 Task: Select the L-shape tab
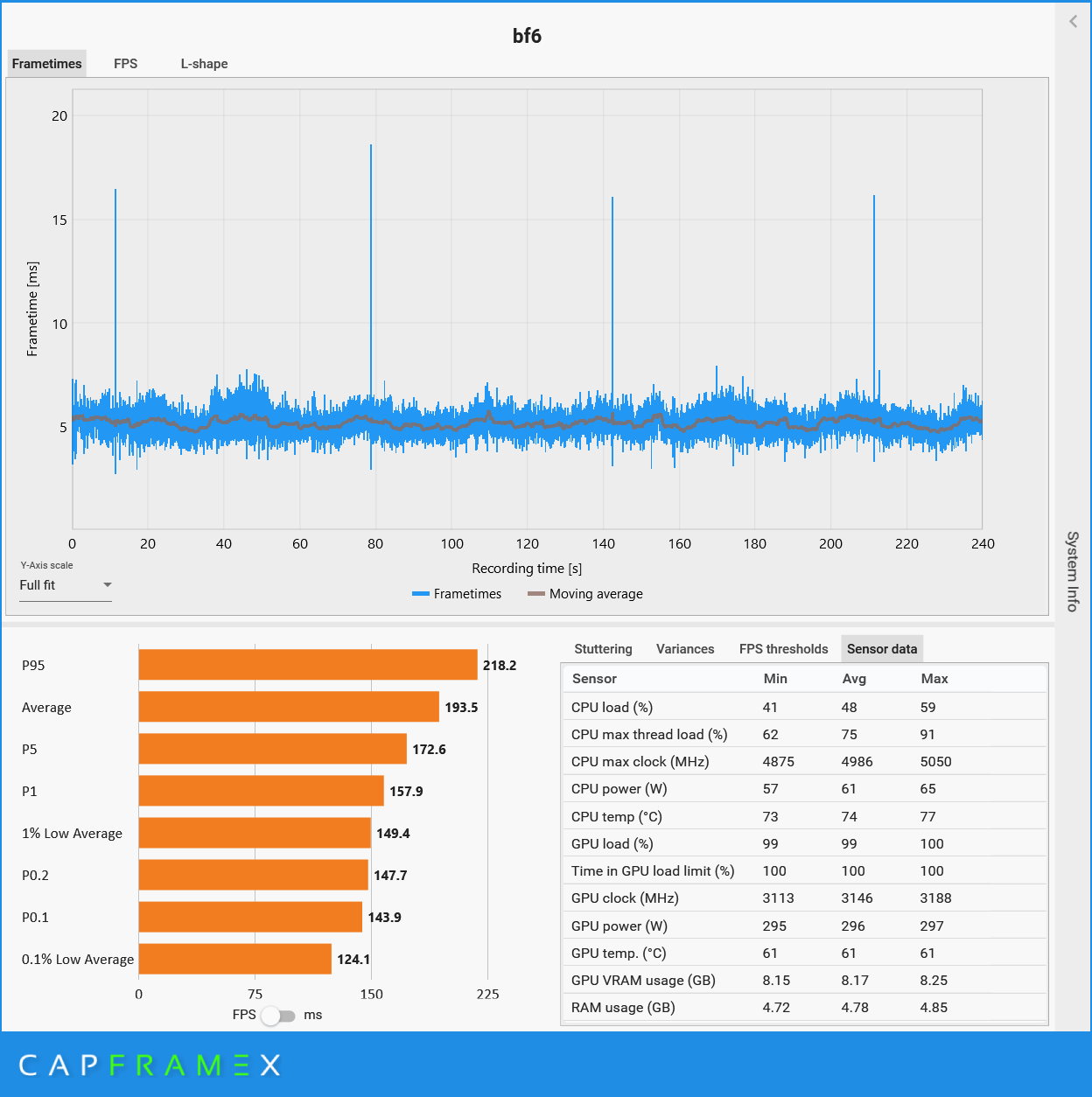point(204,64)
